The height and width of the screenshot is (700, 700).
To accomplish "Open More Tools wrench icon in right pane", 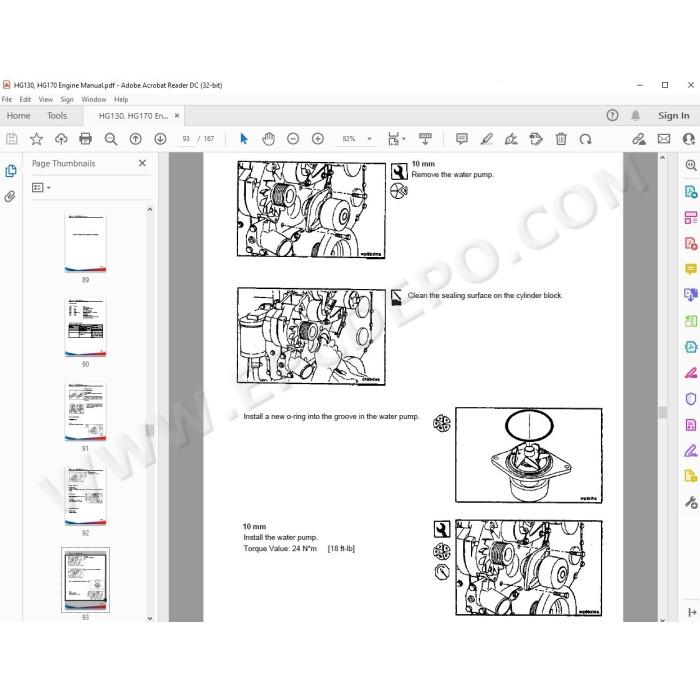I will coord(691,503).
